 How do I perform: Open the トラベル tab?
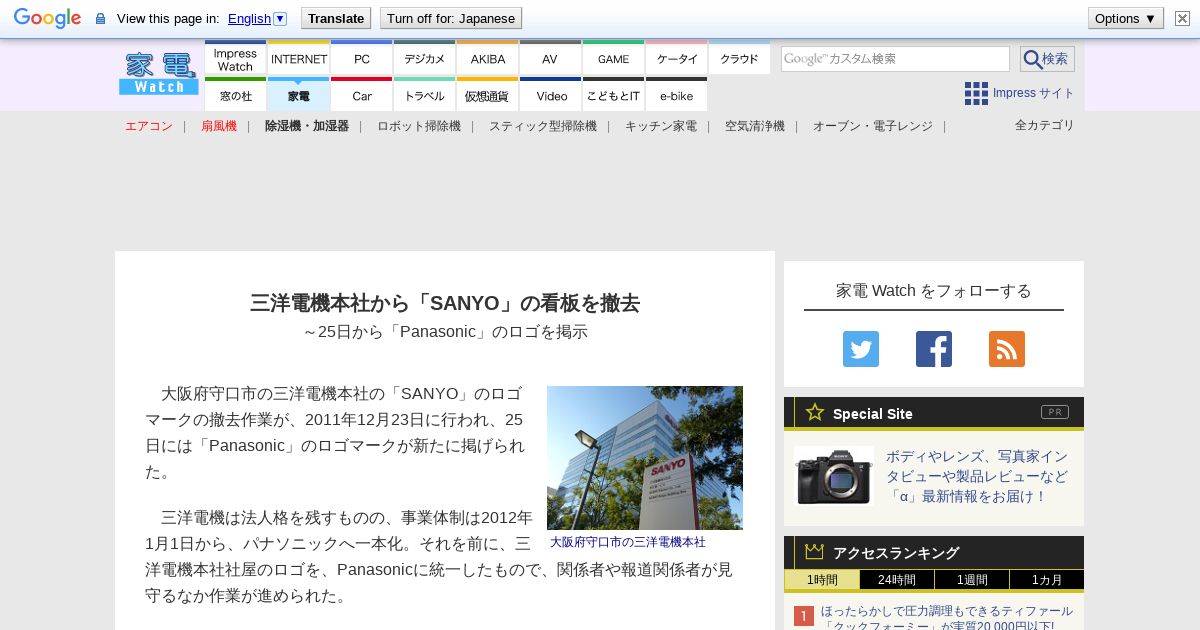pyautogui.click(x=425, y=95)
